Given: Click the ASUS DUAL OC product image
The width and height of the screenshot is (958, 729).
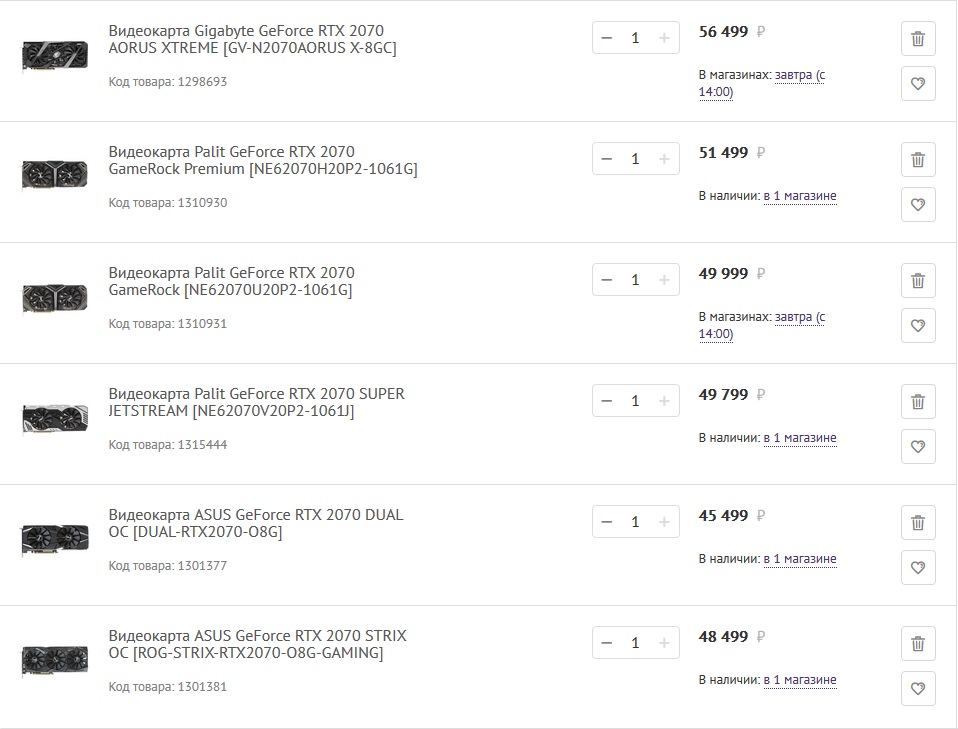Looking at the screenshot, I should 55,539.
